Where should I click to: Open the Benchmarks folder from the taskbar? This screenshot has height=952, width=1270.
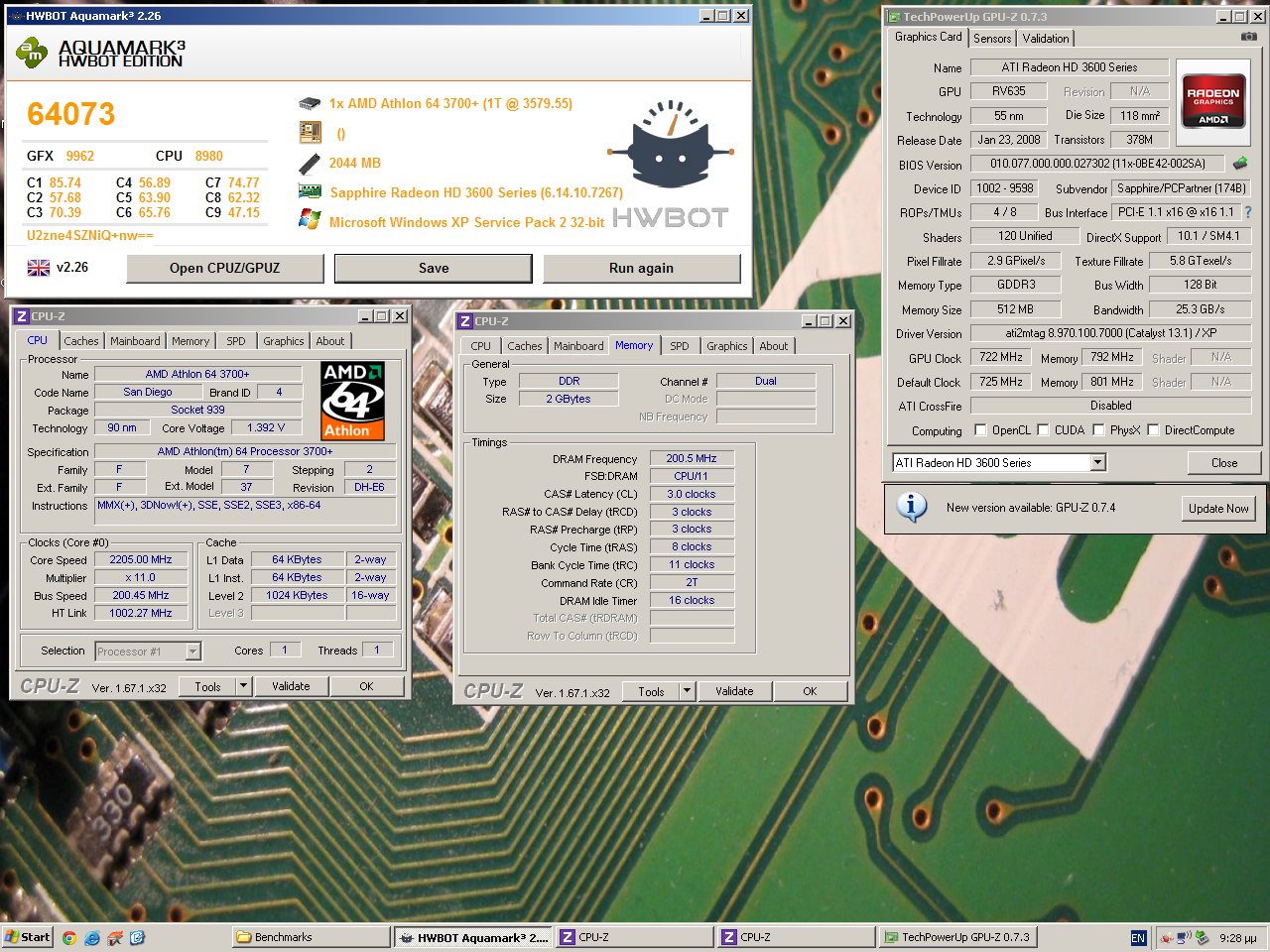(x=312, y=937)
